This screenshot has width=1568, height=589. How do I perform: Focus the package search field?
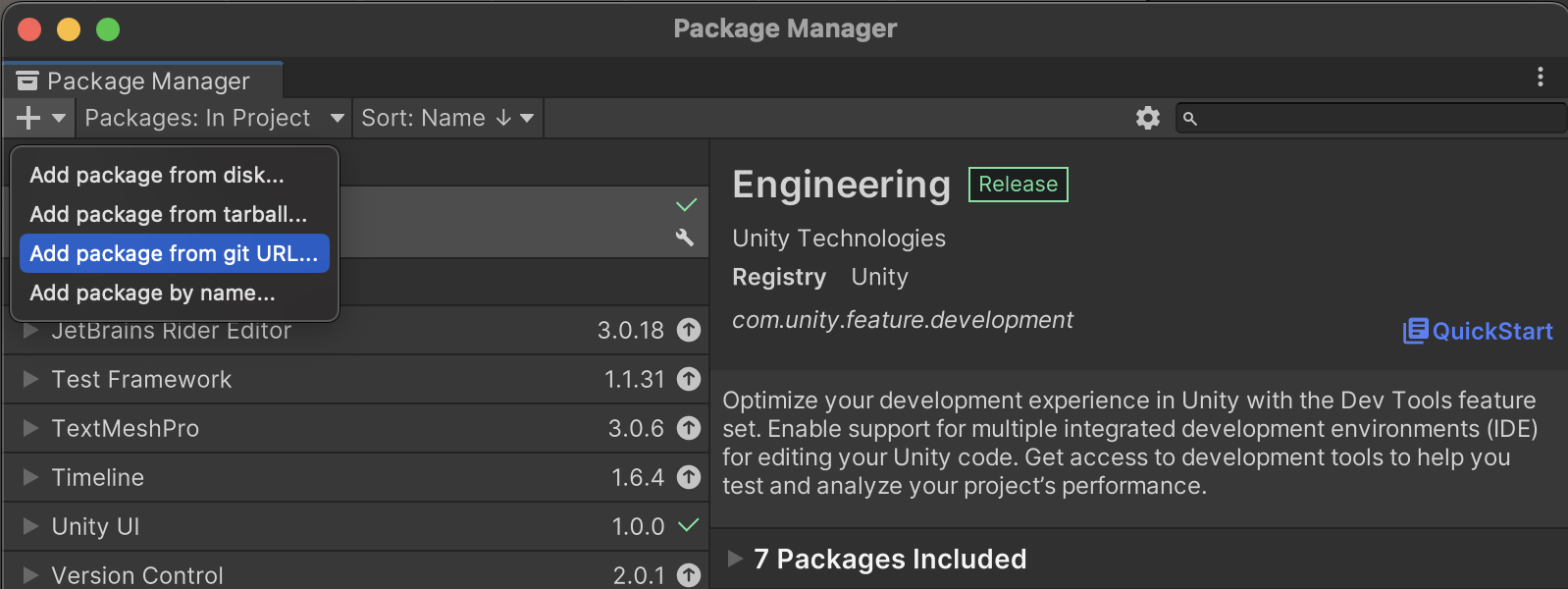point(1371,119)
